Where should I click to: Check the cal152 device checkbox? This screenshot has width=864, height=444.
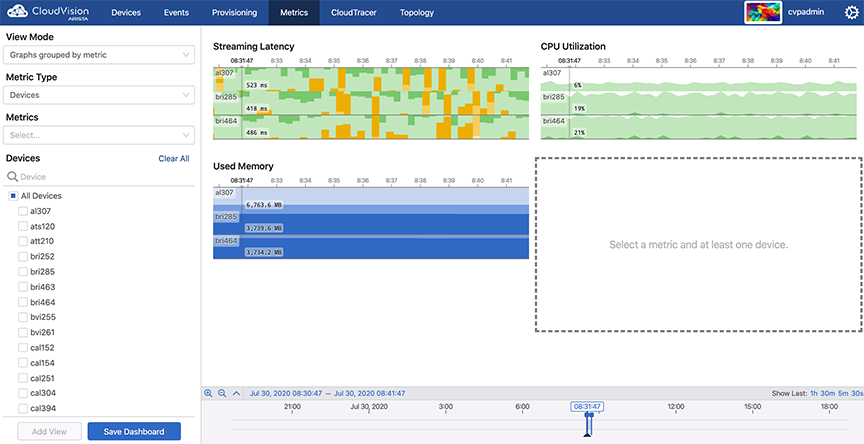click(x=23, y=348)
